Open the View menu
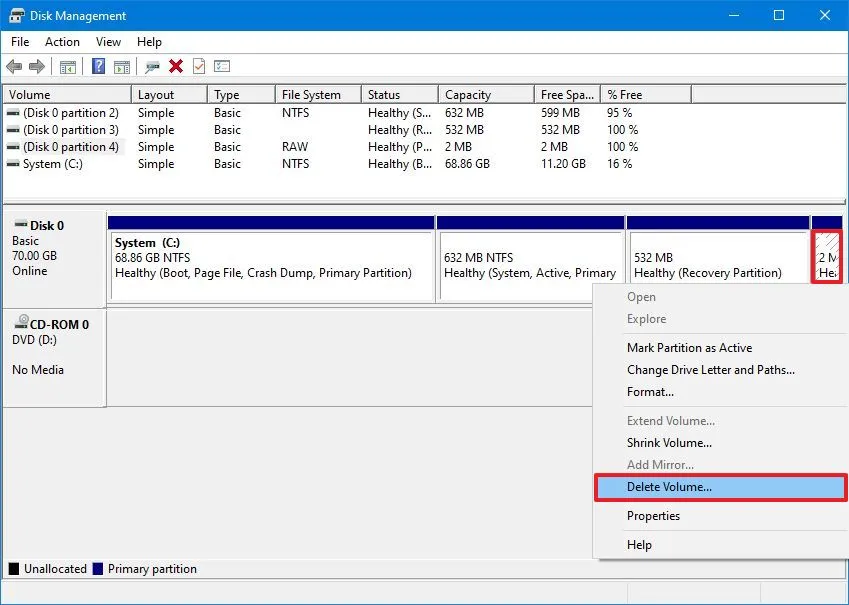The image size is (849, 605). point(108,42)
